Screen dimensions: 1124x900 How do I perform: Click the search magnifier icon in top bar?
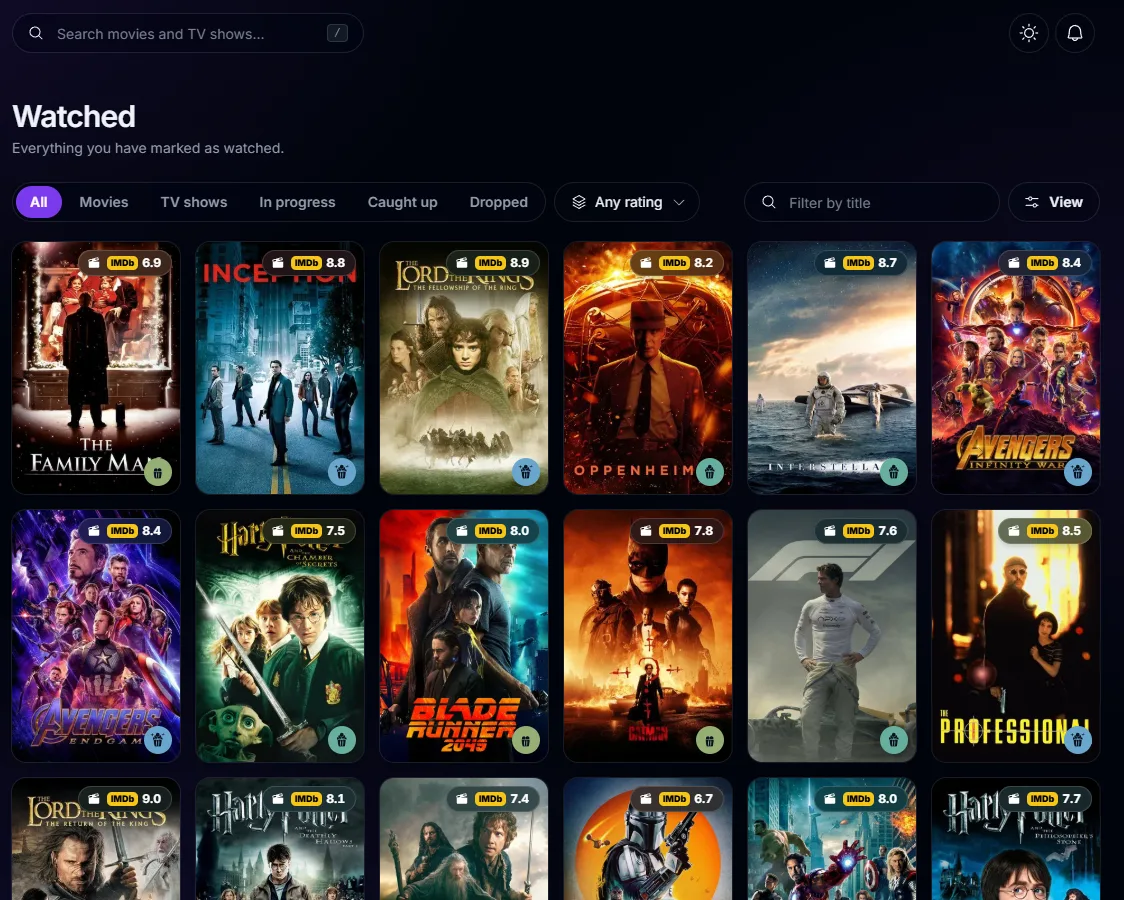point(36,33)
